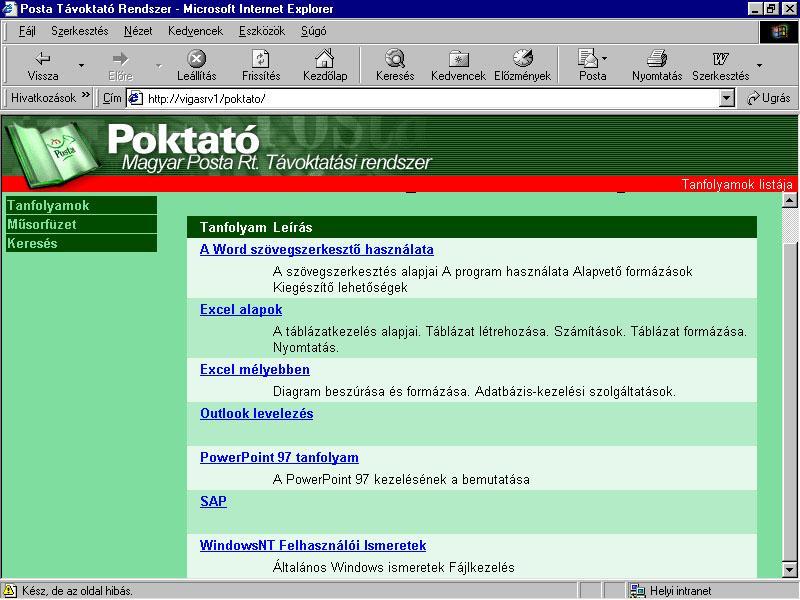Open Excel alapok course link
The width and height of the screenshot is (800, 600).
pyautogui.click(x=241, y=309)
